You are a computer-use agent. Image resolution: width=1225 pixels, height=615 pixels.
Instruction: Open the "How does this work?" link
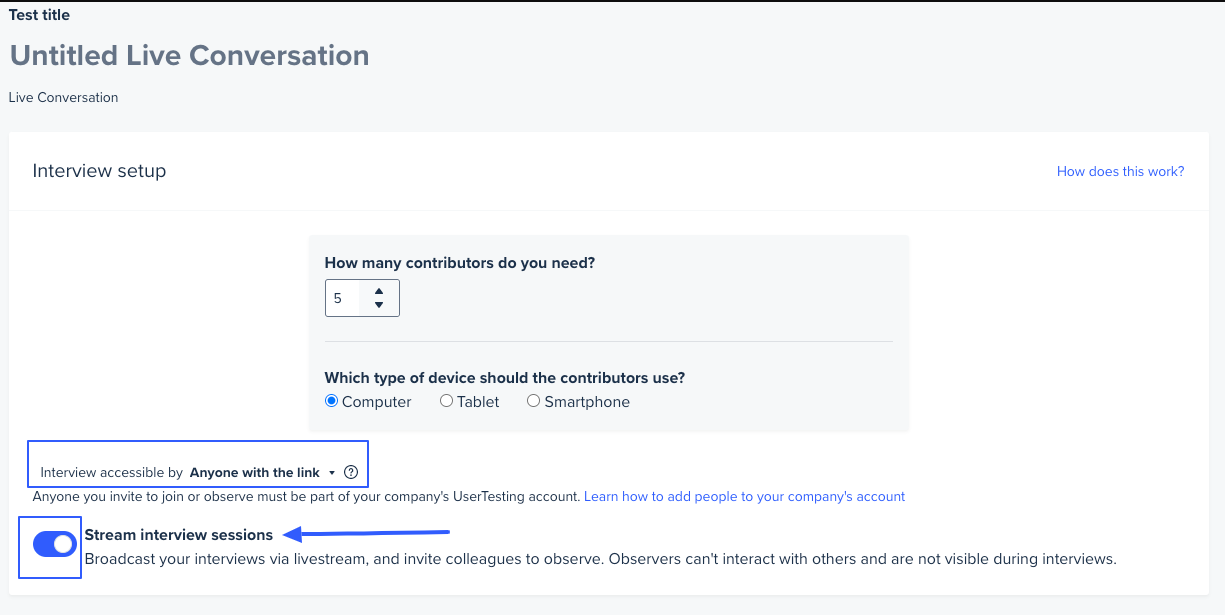[x=1120, y=171]
